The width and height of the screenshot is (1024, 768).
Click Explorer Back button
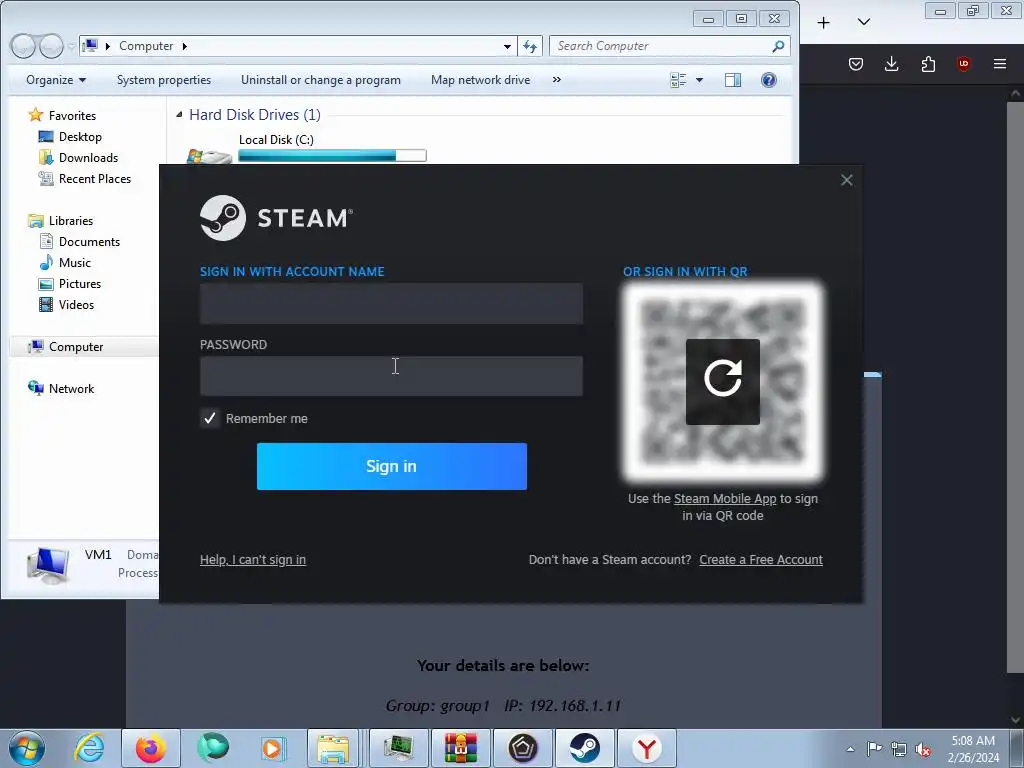click(23, 46)
